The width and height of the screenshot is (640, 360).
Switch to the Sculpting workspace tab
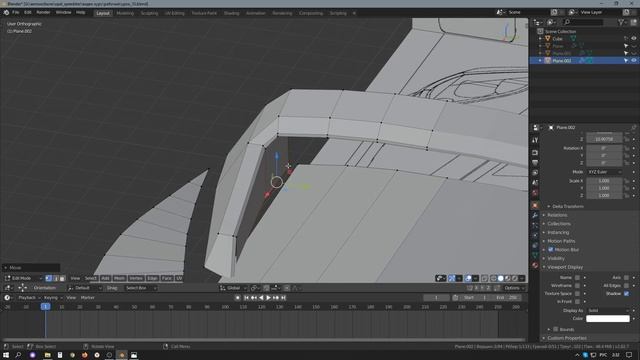(149, 13)
